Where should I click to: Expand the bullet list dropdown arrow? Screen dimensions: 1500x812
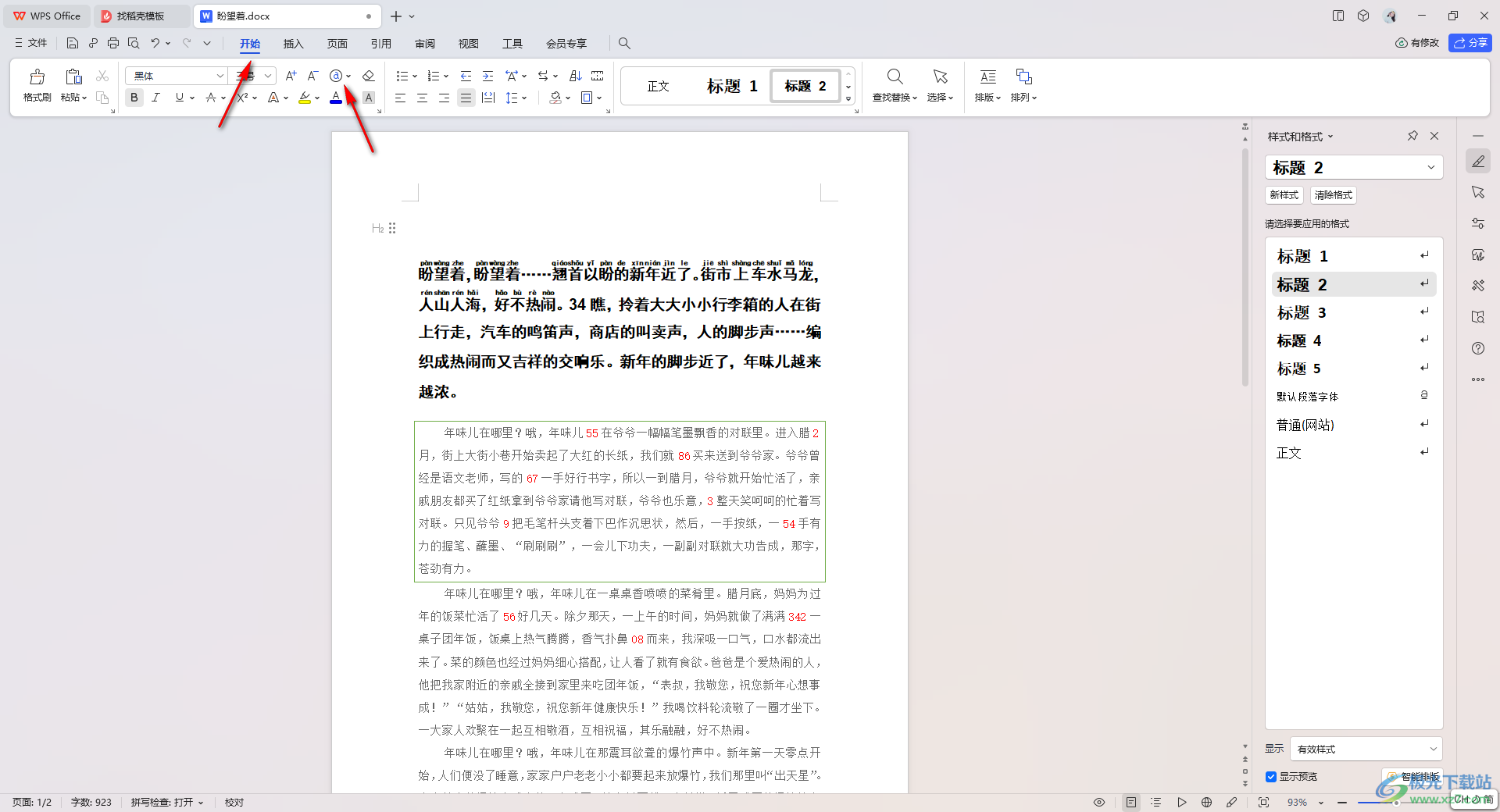pos(415,76)
